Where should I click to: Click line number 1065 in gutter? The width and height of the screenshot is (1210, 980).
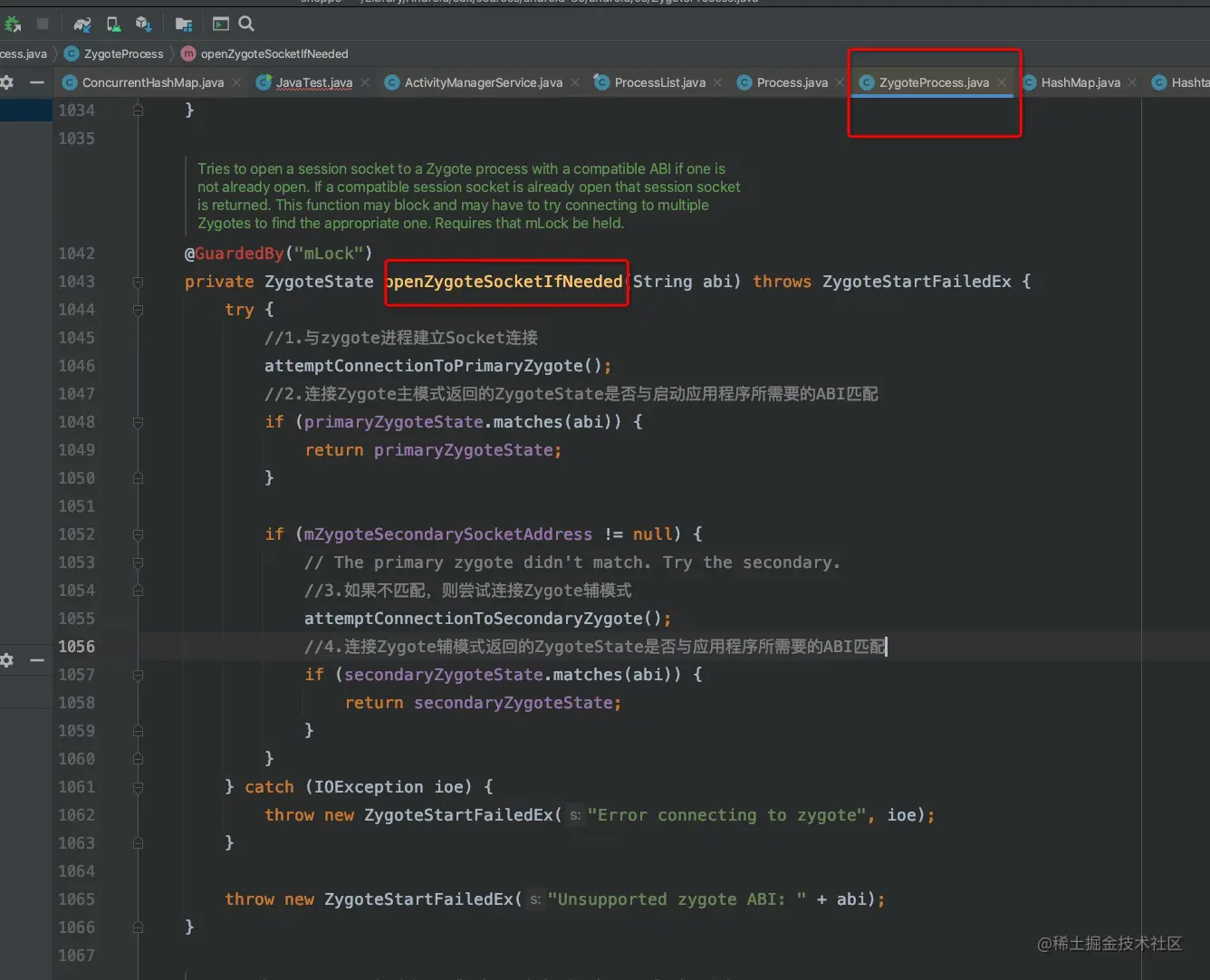76,899
